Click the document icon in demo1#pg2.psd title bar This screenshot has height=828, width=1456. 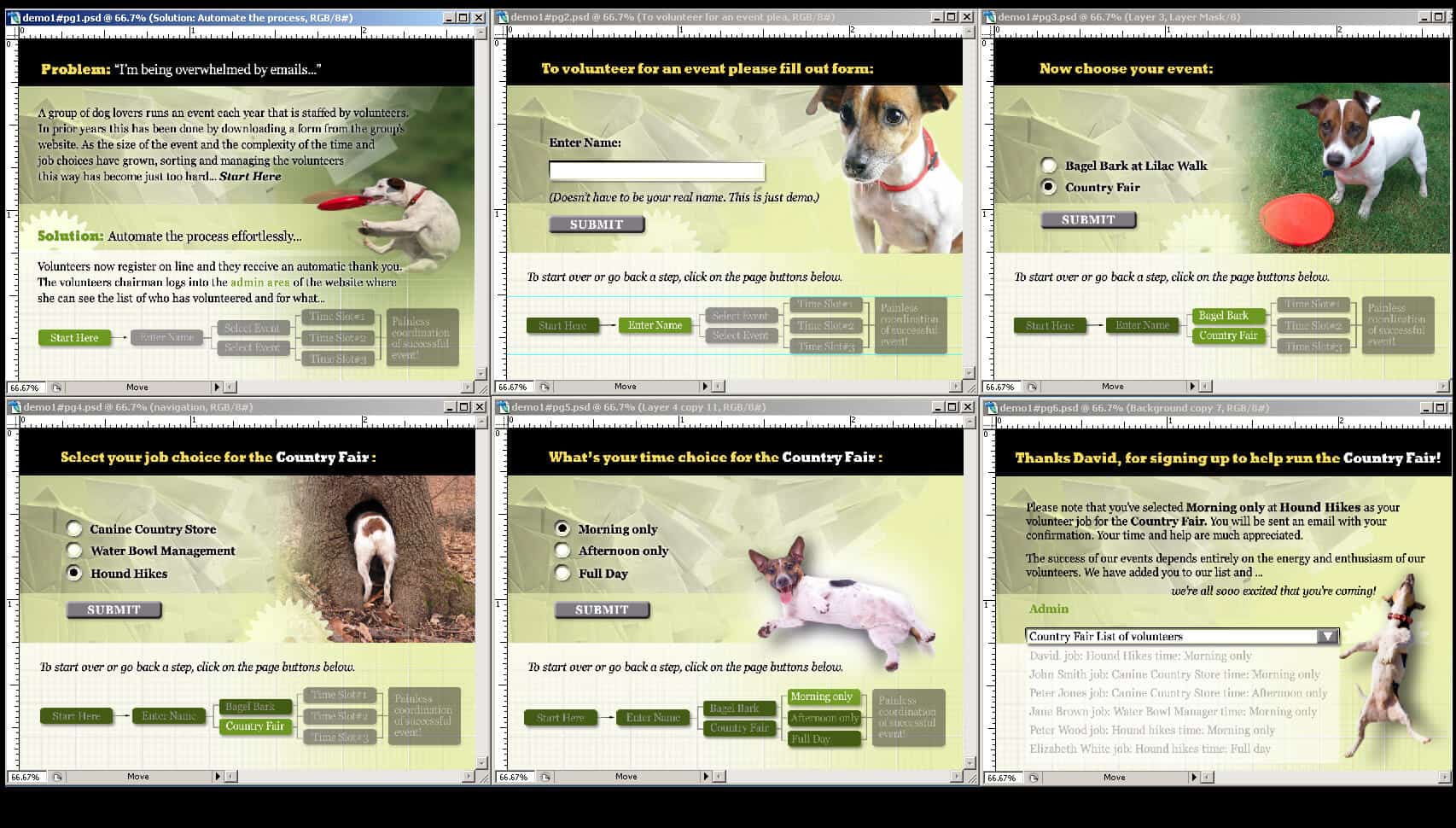click(503, 17)
